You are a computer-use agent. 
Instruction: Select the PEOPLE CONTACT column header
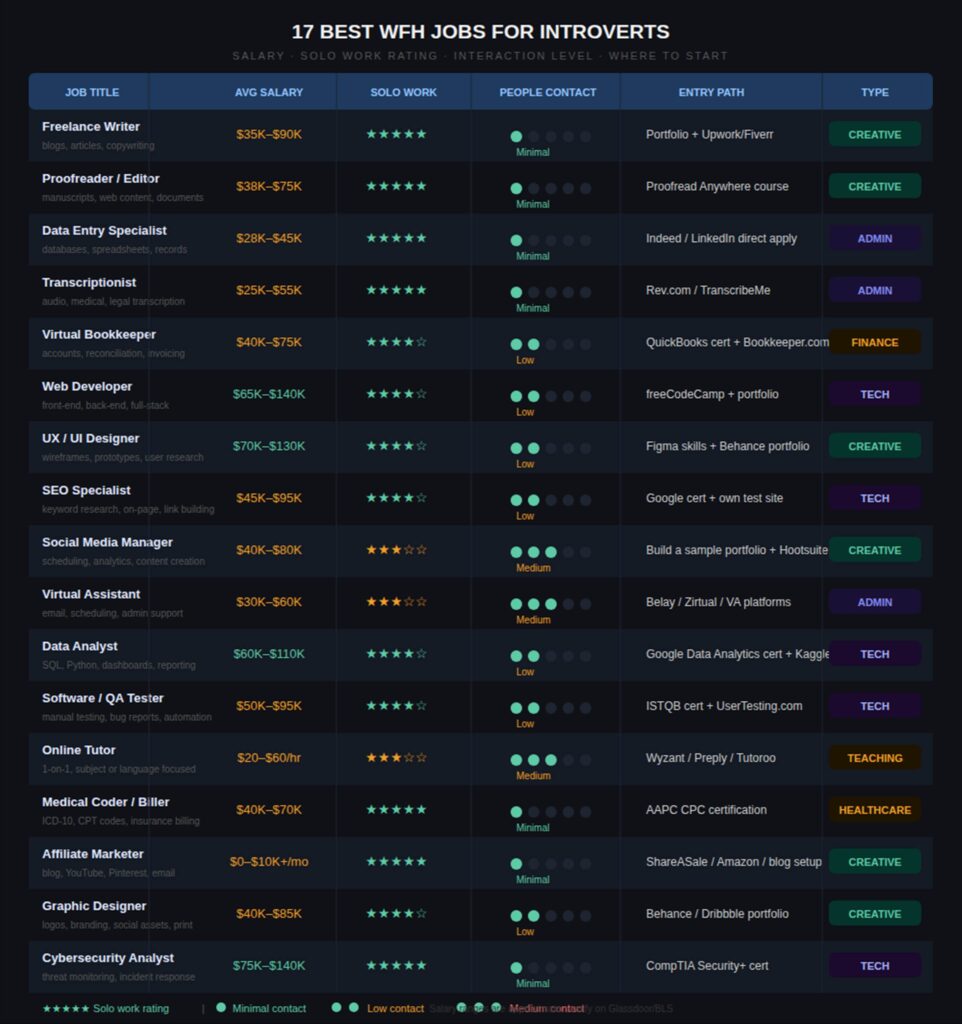point(547,92)
